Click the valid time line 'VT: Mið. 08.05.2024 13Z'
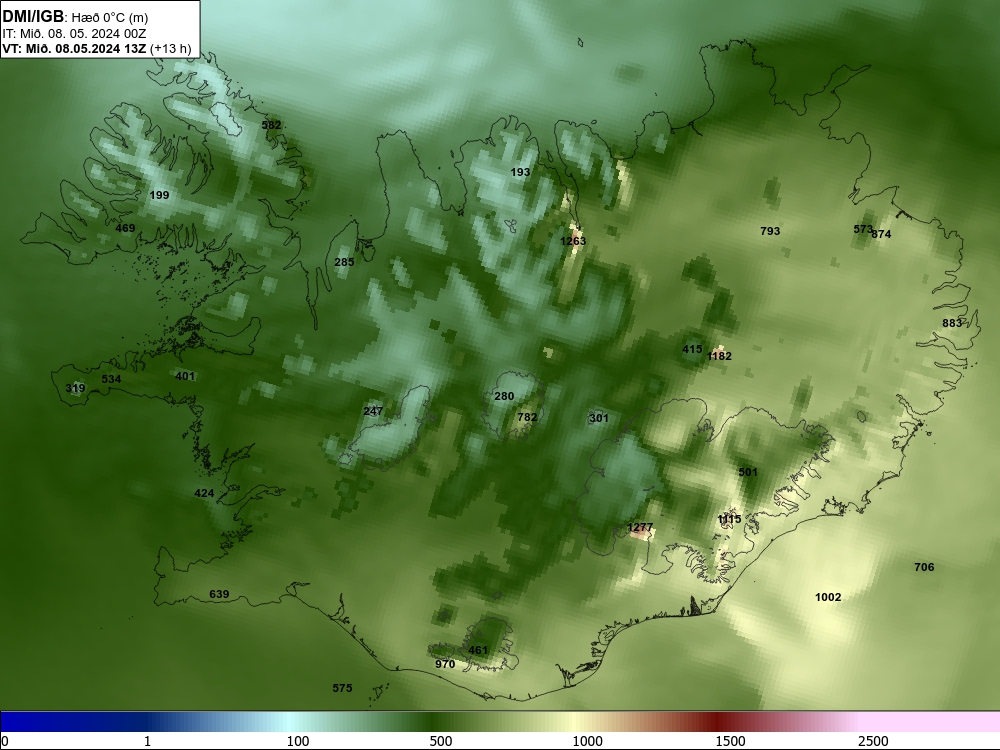The width and height of the screenshot is (1000, 750). click(74, 48)
